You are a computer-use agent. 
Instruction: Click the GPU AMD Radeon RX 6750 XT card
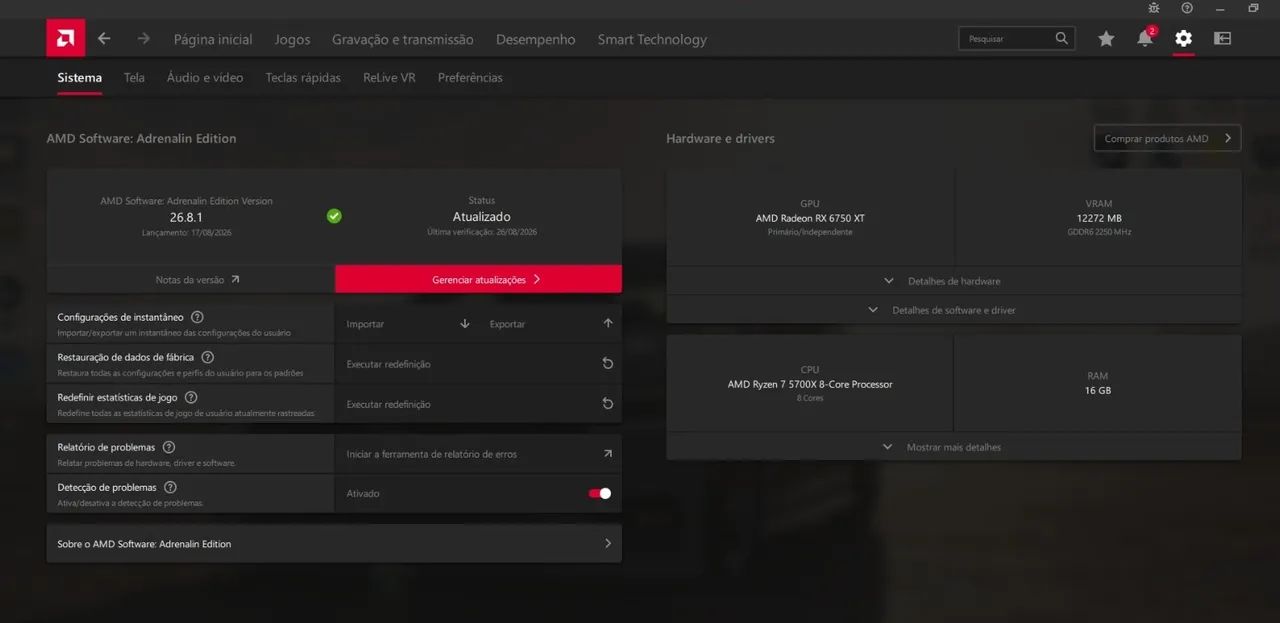coord(810,217)
